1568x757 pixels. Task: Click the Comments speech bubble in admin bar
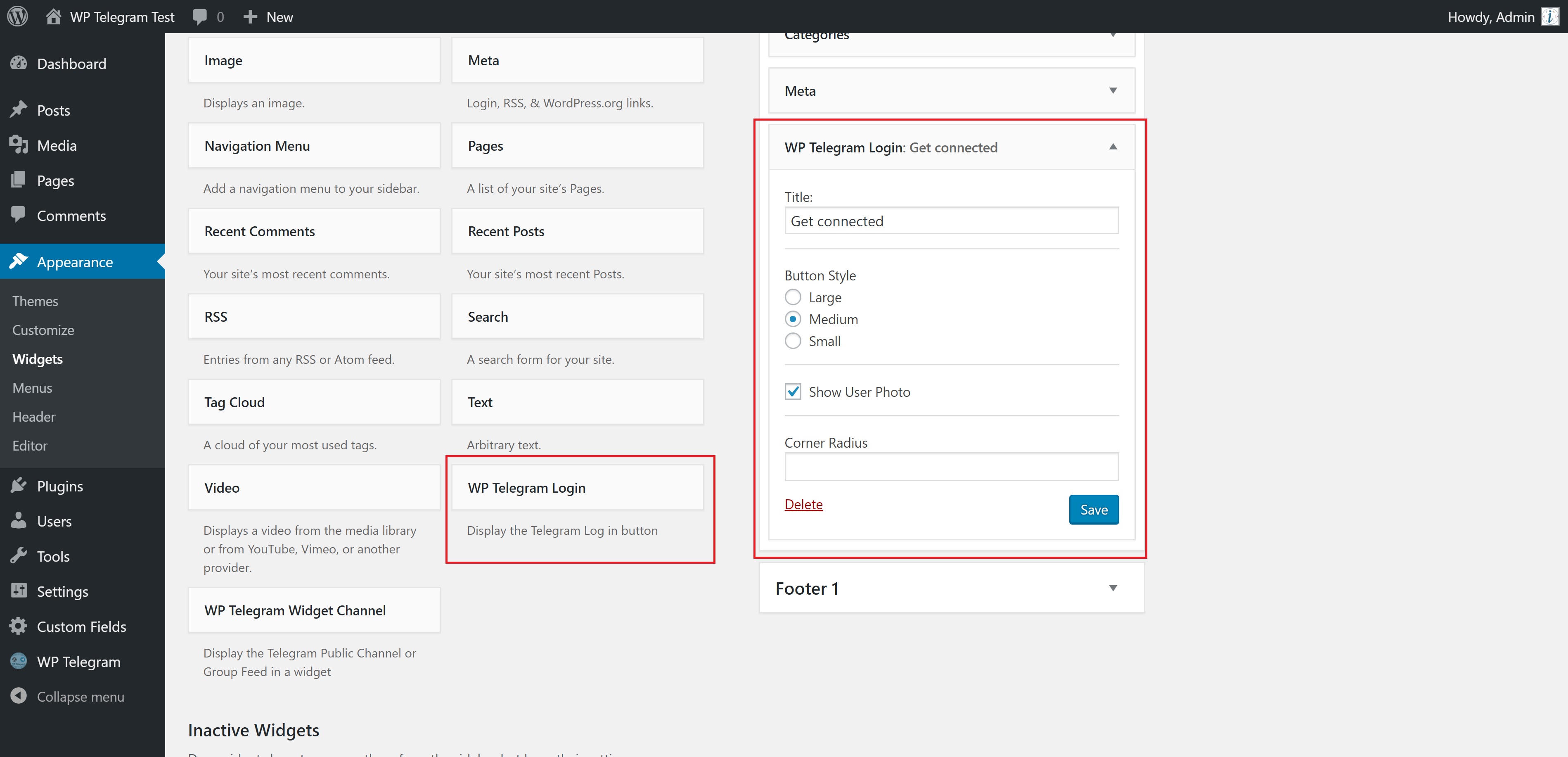click(x=200, y=17)
